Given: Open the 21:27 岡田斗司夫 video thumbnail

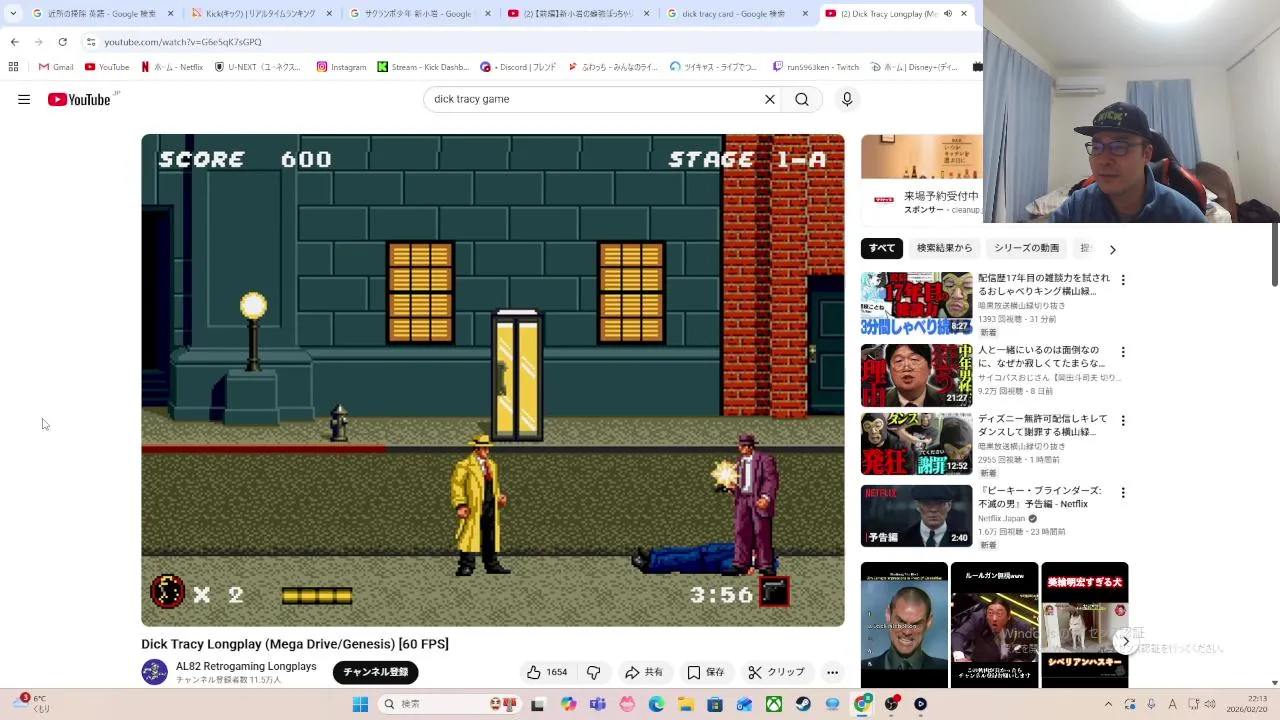Looking at the screenshot, I should point(916,375).
